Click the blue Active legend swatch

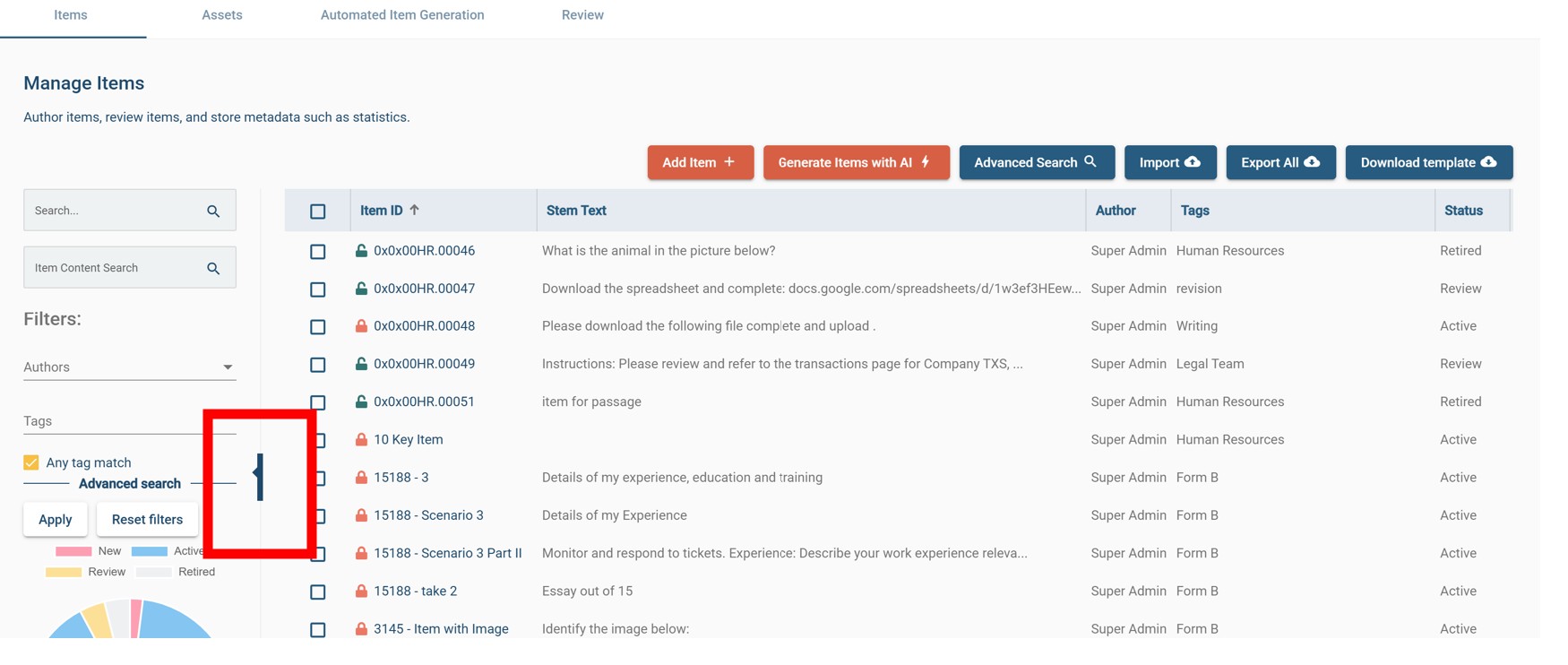tap(150, 551)
